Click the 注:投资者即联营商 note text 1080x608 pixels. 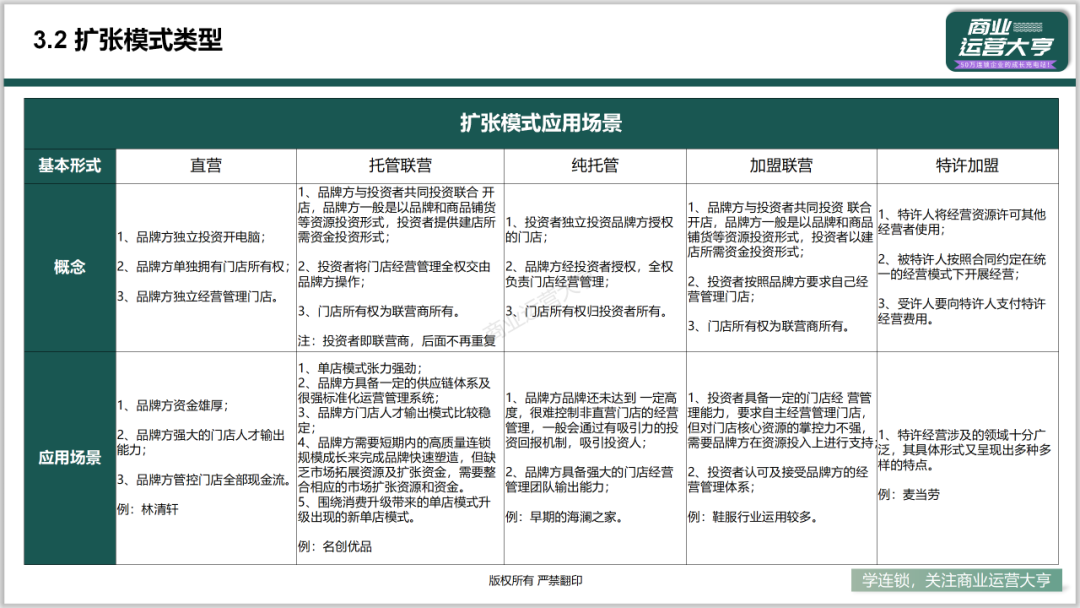(397, 341)
